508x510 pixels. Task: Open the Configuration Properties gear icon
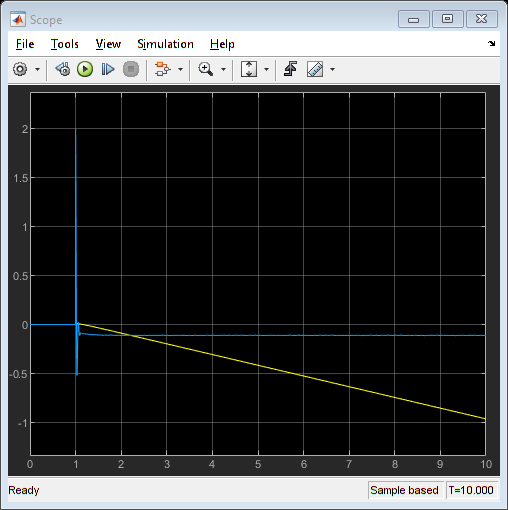tap(20, 69)
